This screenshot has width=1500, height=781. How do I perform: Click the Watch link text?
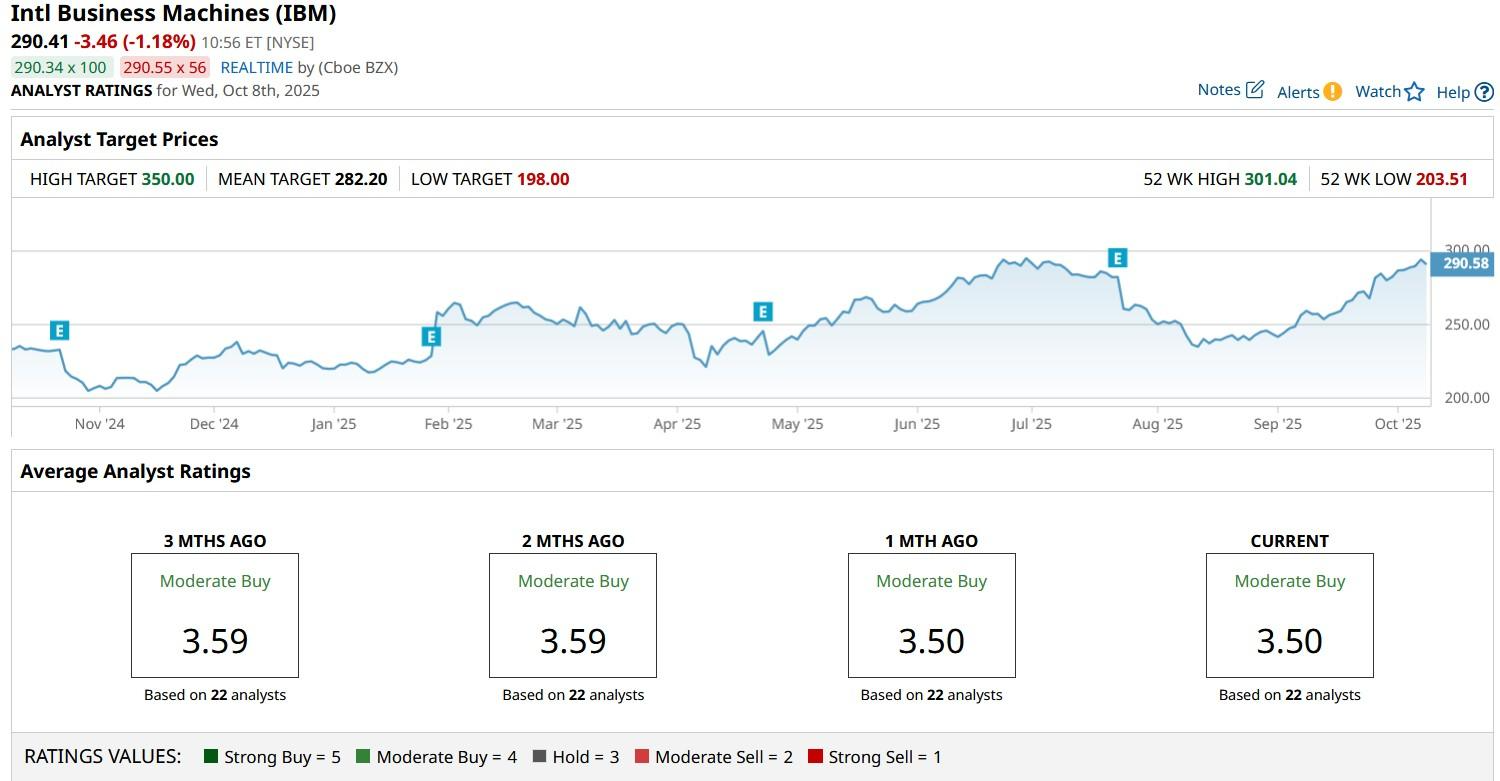coord(1377,91)
